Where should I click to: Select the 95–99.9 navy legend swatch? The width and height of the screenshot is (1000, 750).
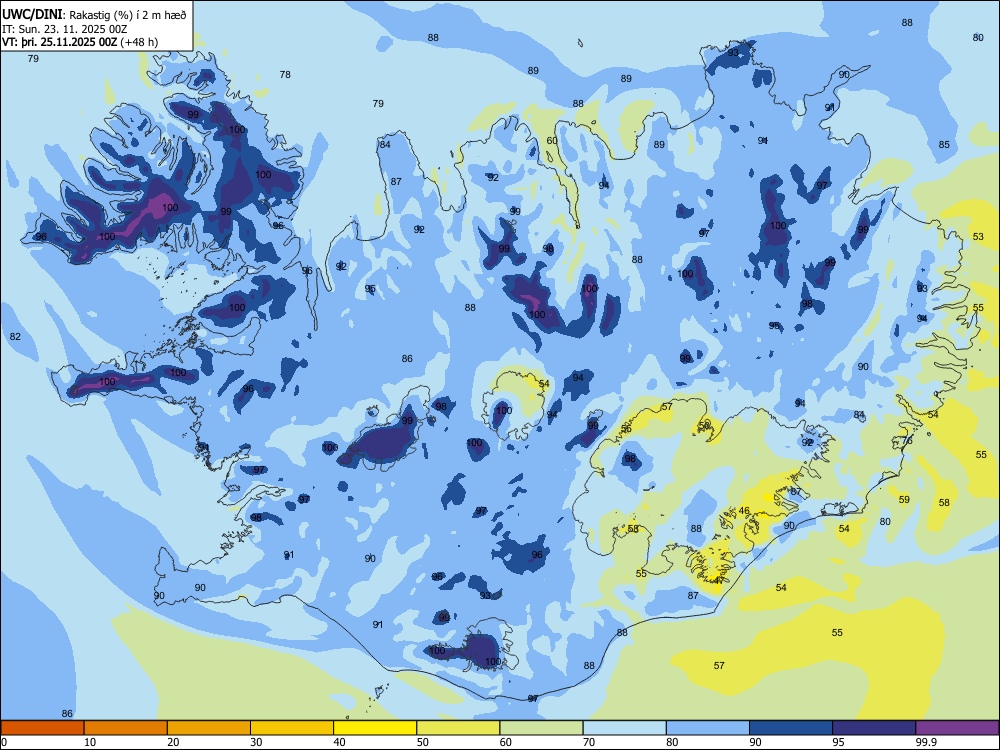[x=874, y=728]
